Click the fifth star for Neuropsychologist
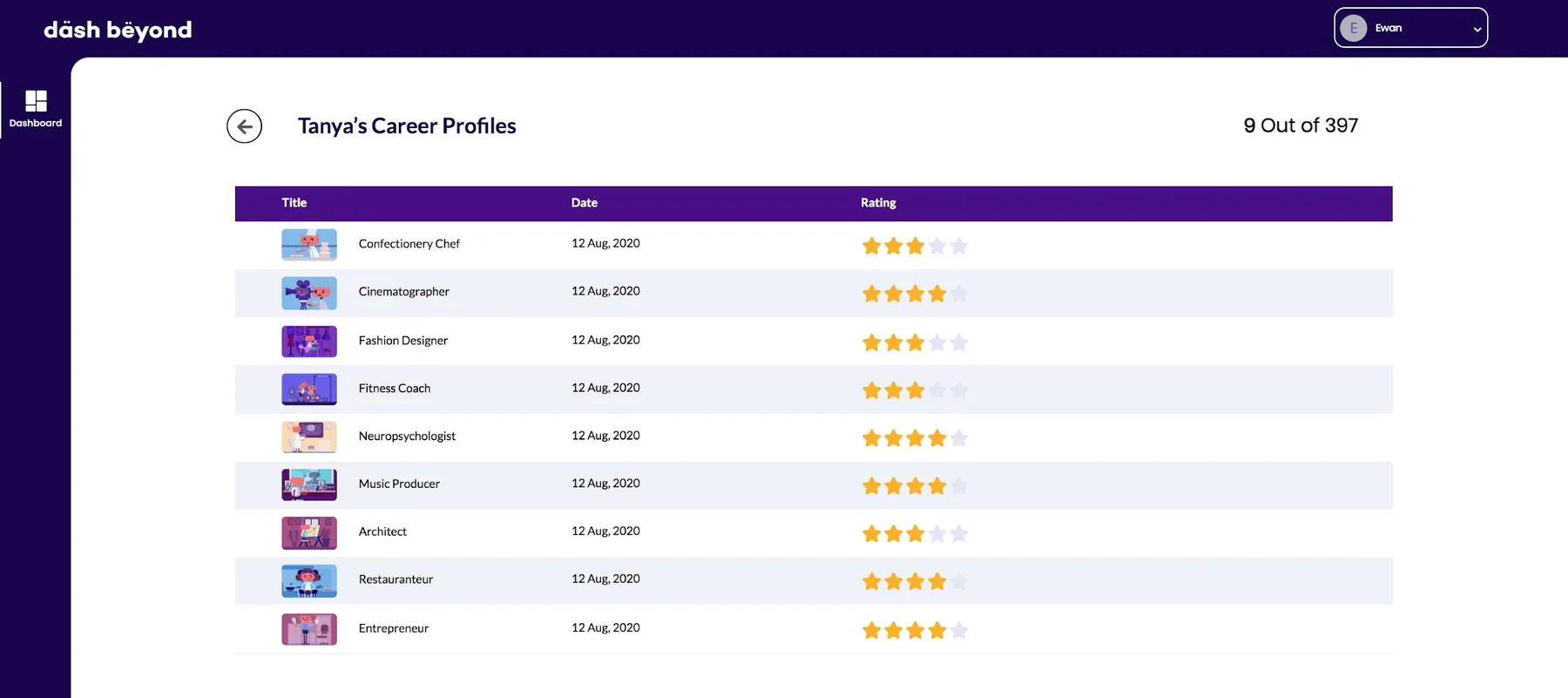The width and height of the screenshot is (1568, 698). 959,438
